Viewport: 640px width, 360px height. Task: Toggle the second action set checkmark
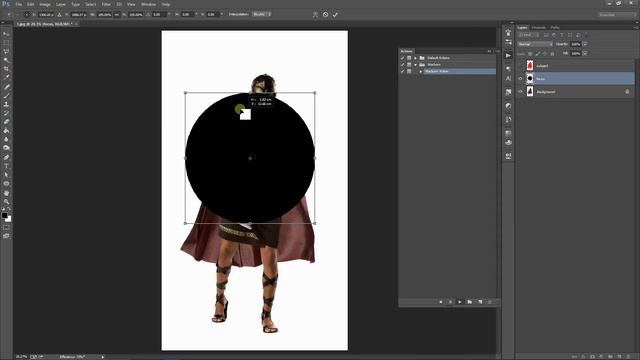coord(402,64)
